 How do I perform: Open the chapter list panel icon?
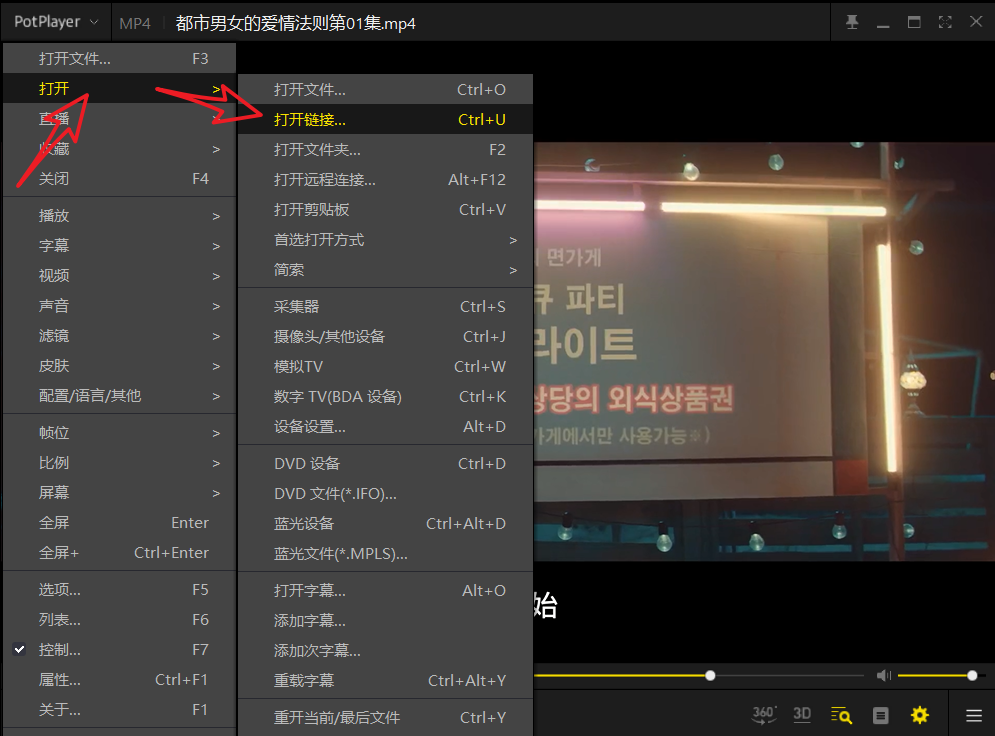click(x=881, y=715)
